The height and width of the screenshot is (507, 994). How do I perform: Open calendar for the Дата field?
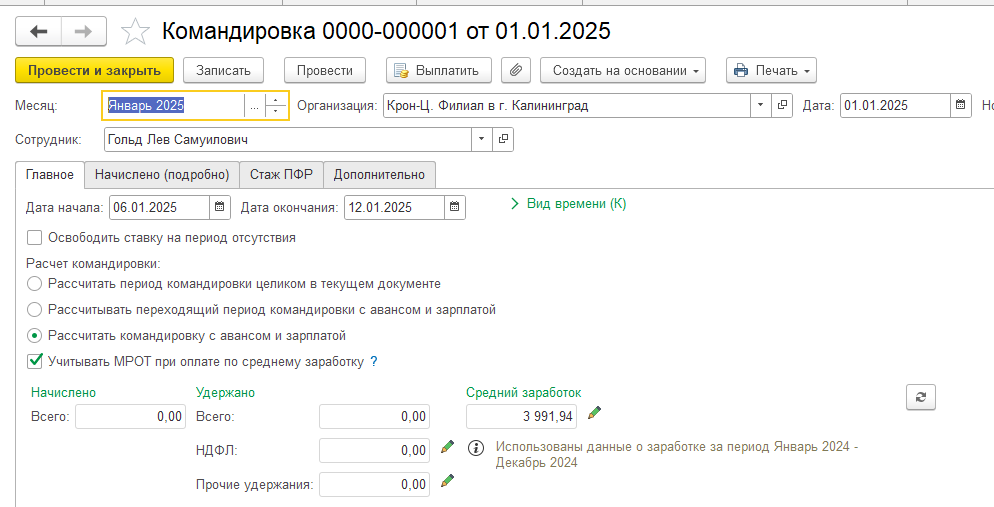click(960, 105)
